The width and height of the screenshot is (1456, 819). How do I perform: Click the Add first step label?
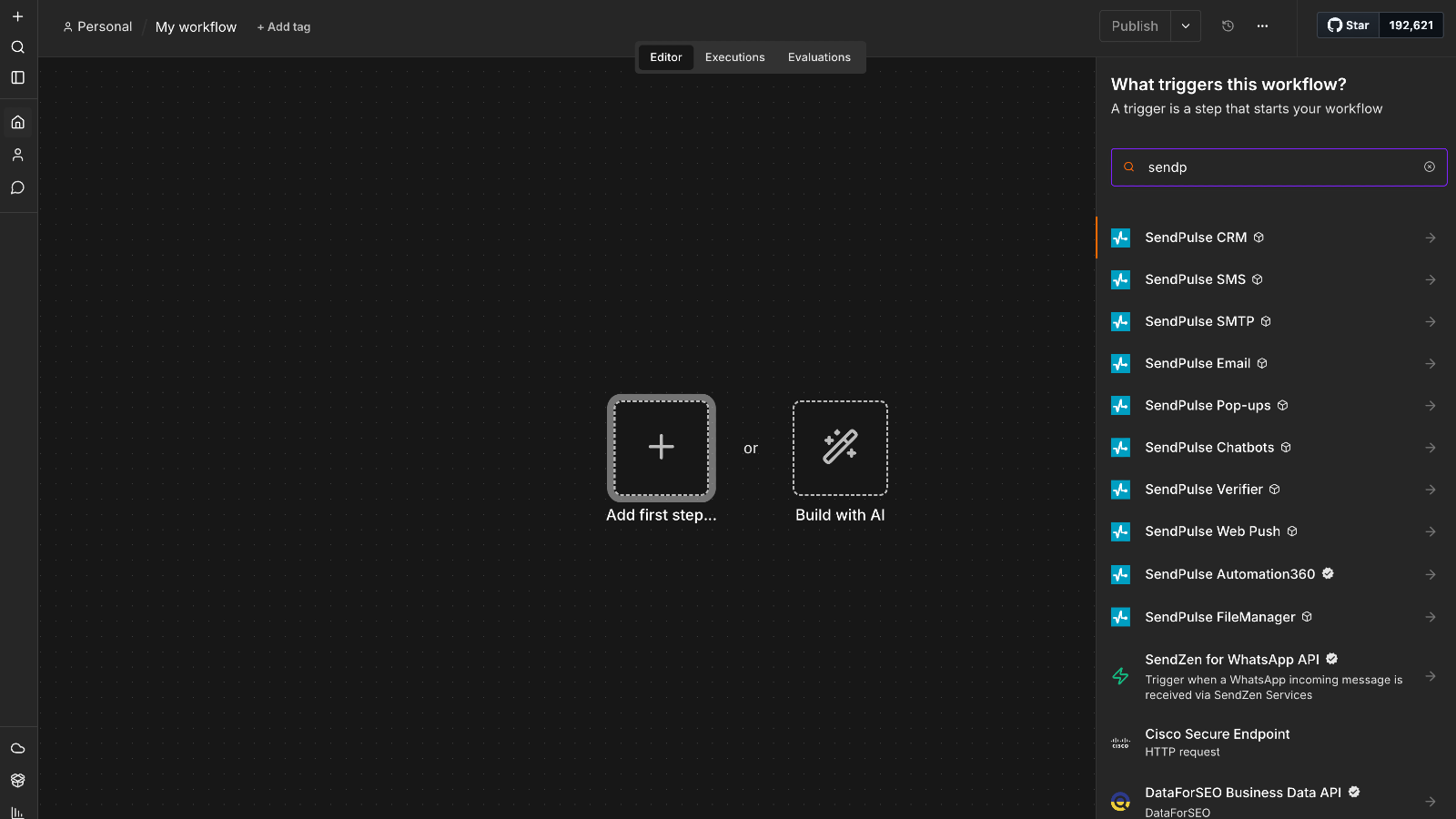(x=662, y=515)
